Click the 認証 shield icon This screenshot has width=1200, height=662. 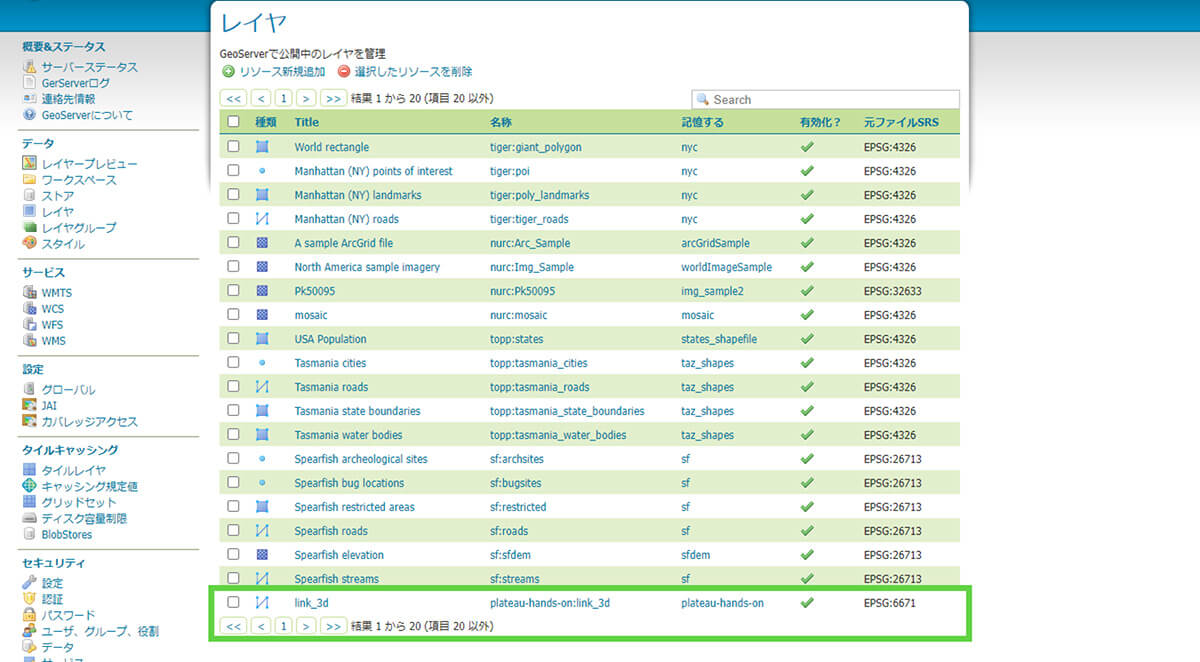[x=30, y=598]
